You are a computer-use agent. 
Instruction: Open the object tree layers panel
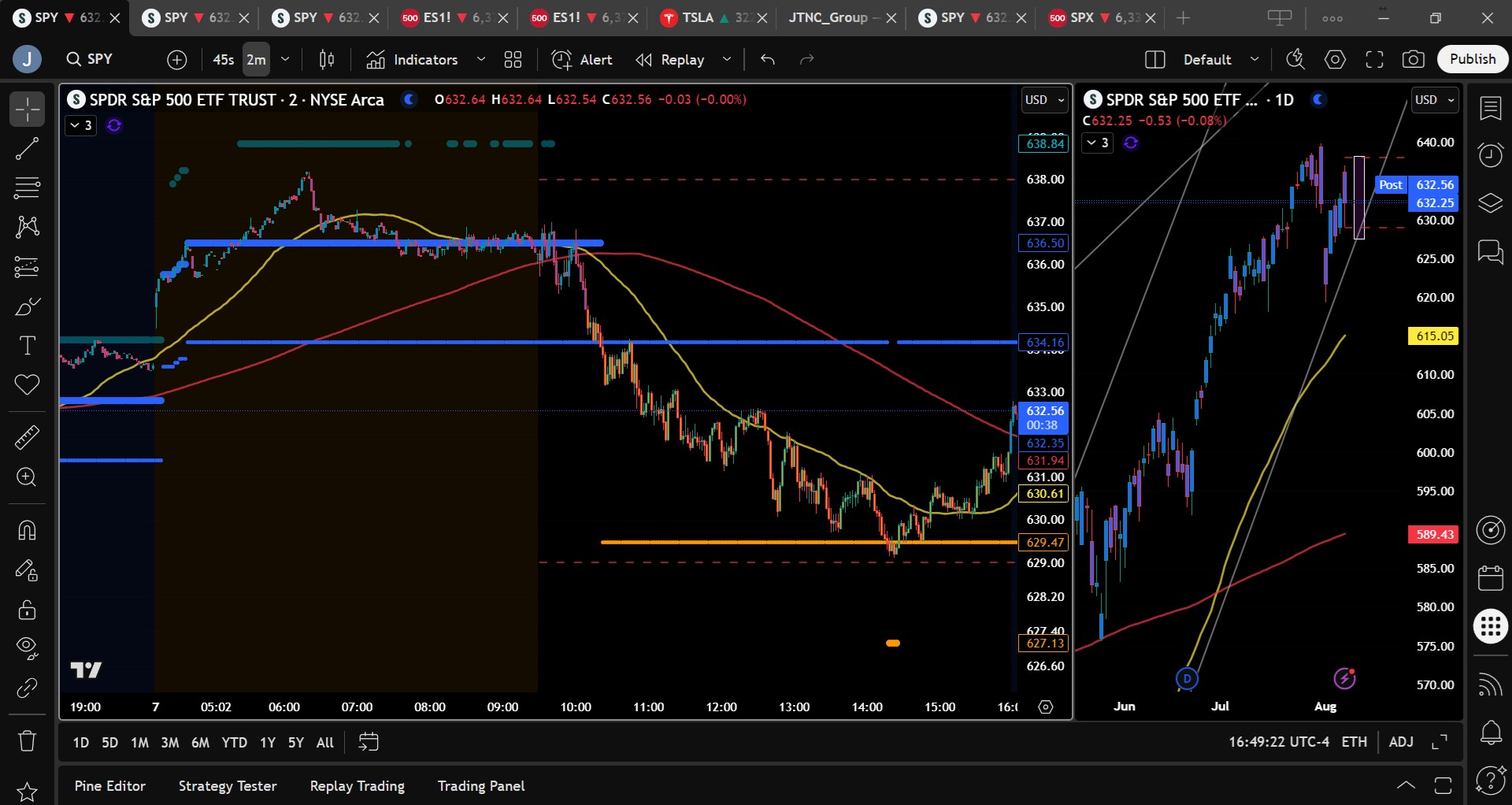click(x=1491, y=203)
